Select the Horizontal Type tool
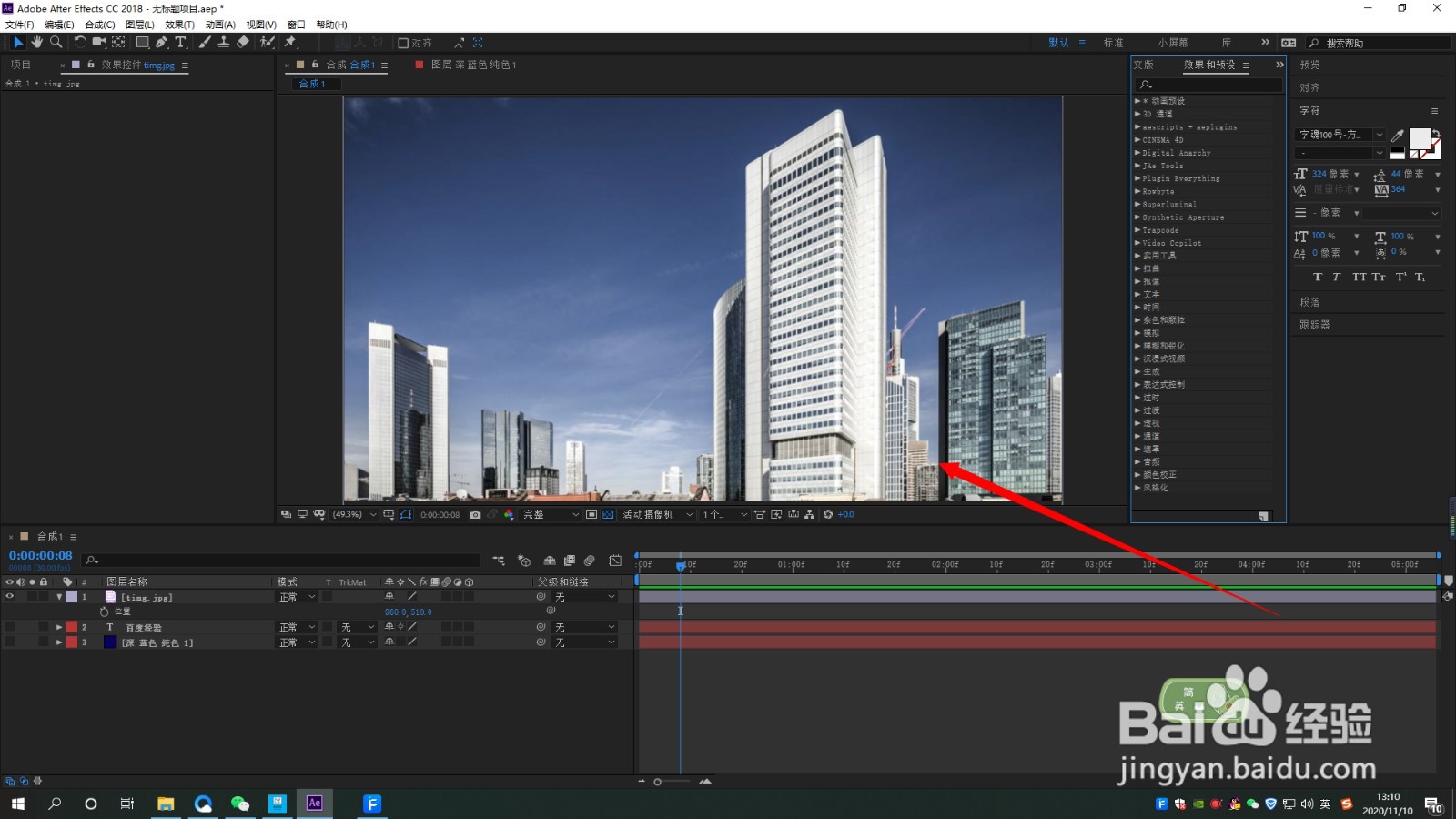 coord(180,43)
